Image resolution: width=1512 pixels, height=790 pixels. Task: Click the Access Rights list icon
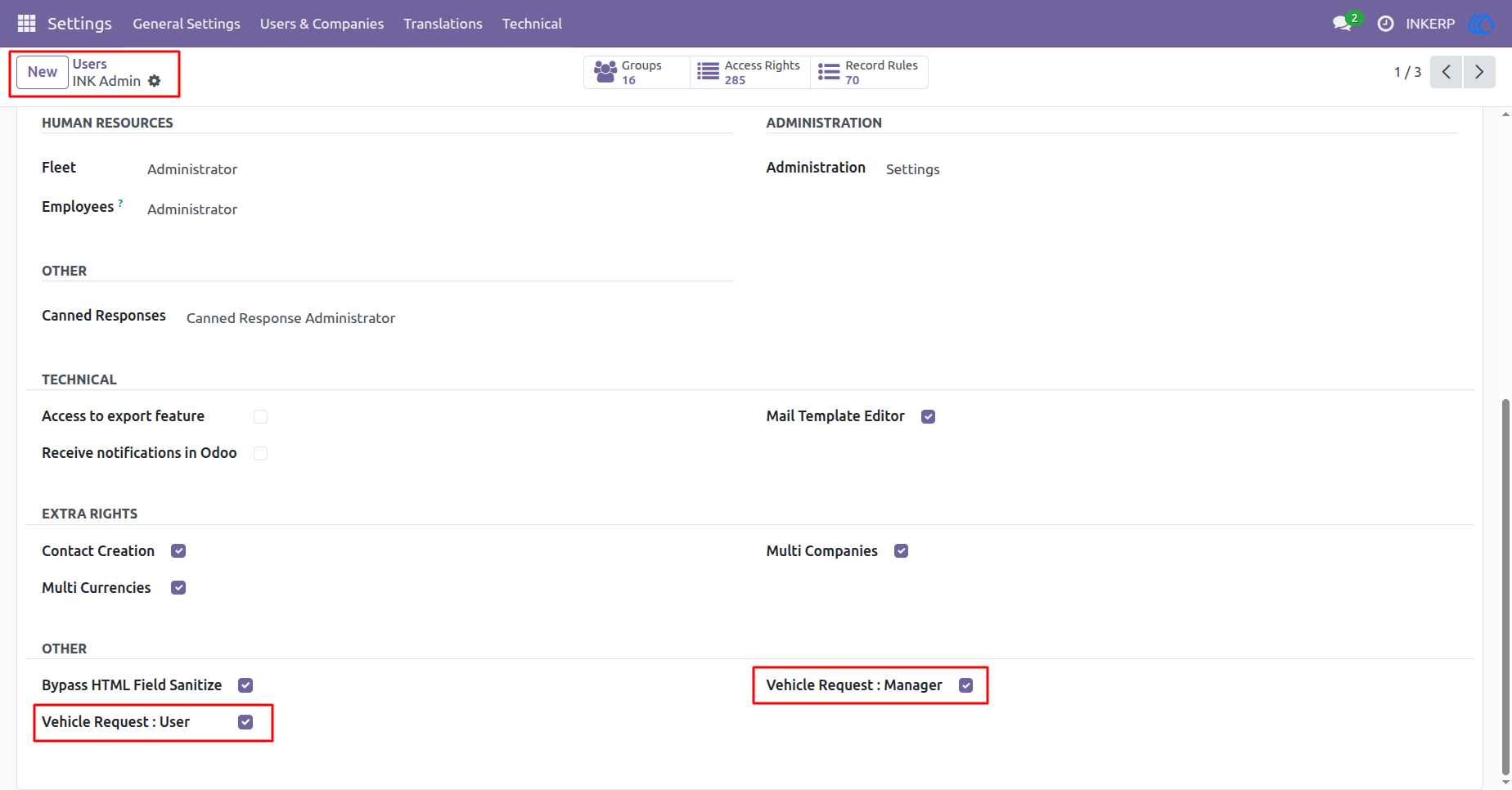[x=708, y=72]
